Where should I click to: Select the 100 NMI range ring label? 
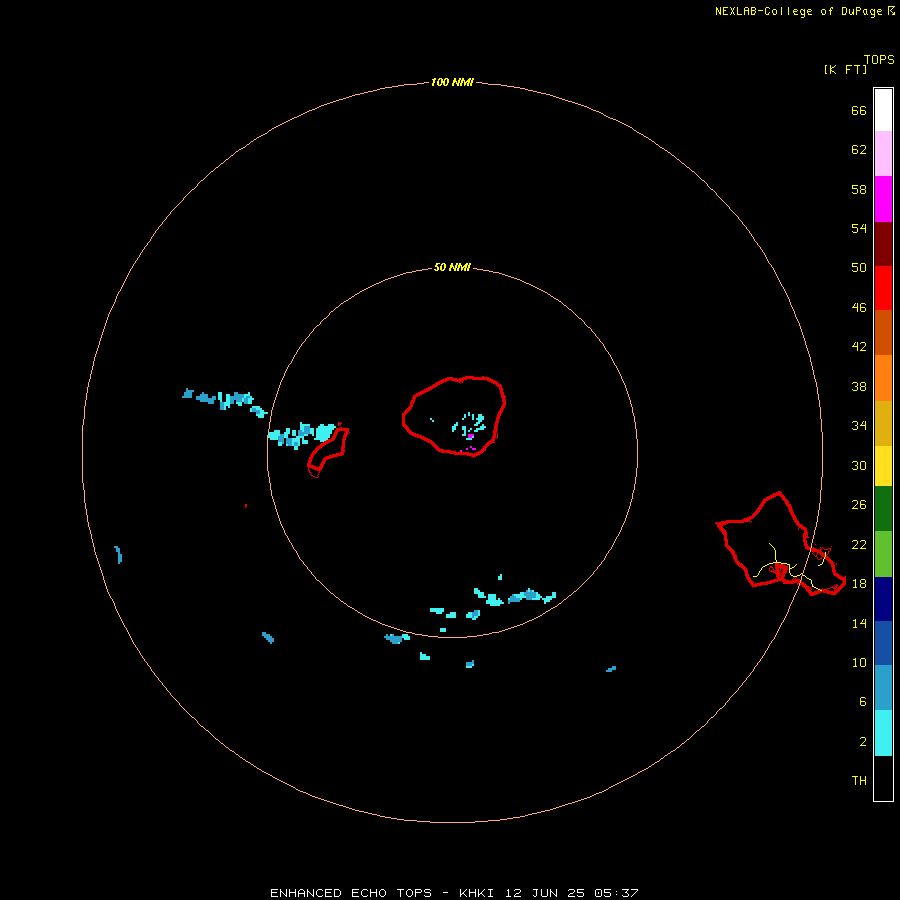[x=452, y=82]
